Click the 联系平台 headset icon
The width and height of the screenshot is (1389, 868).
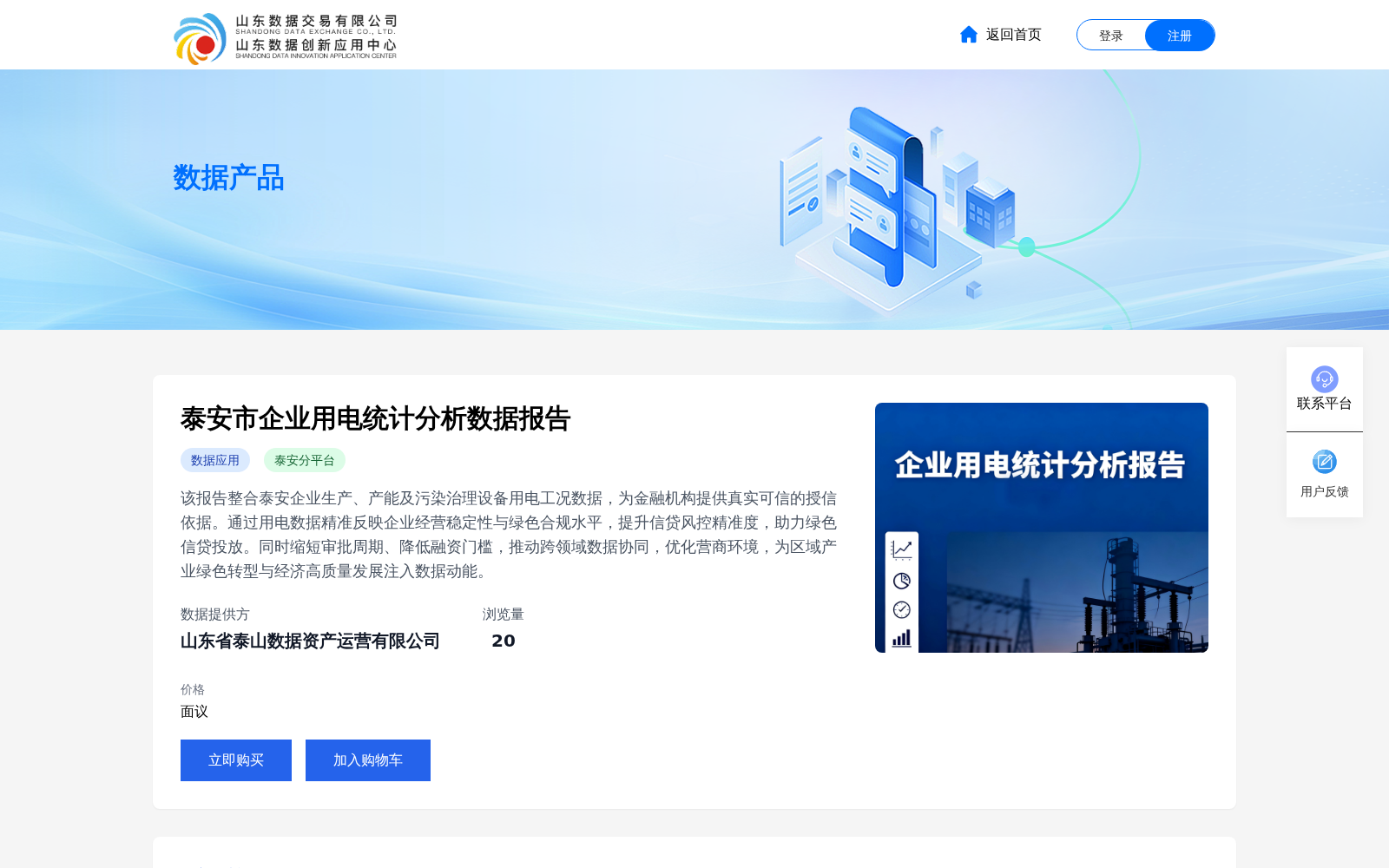1325,379
